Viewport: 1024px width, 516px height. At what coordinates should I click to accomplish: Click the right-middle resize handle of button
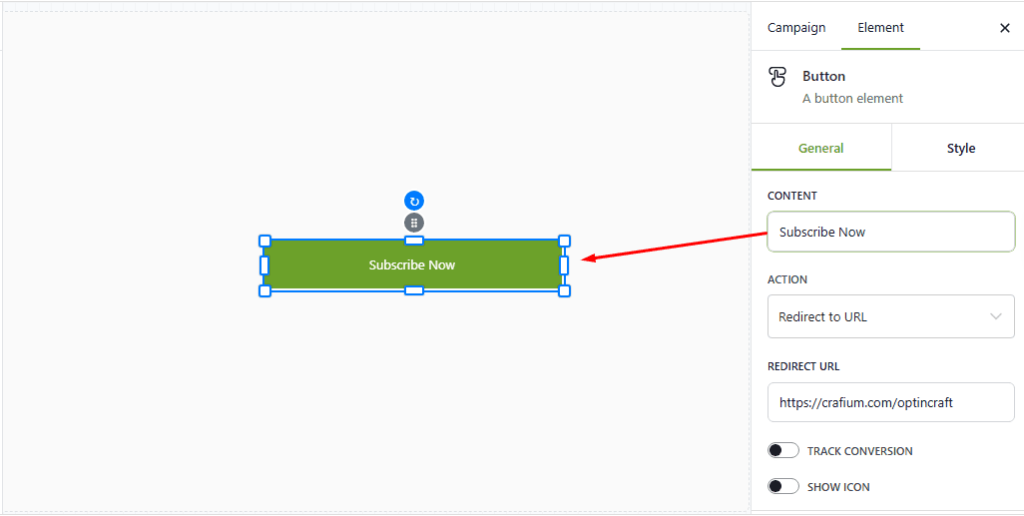click(x=564, y=265)
